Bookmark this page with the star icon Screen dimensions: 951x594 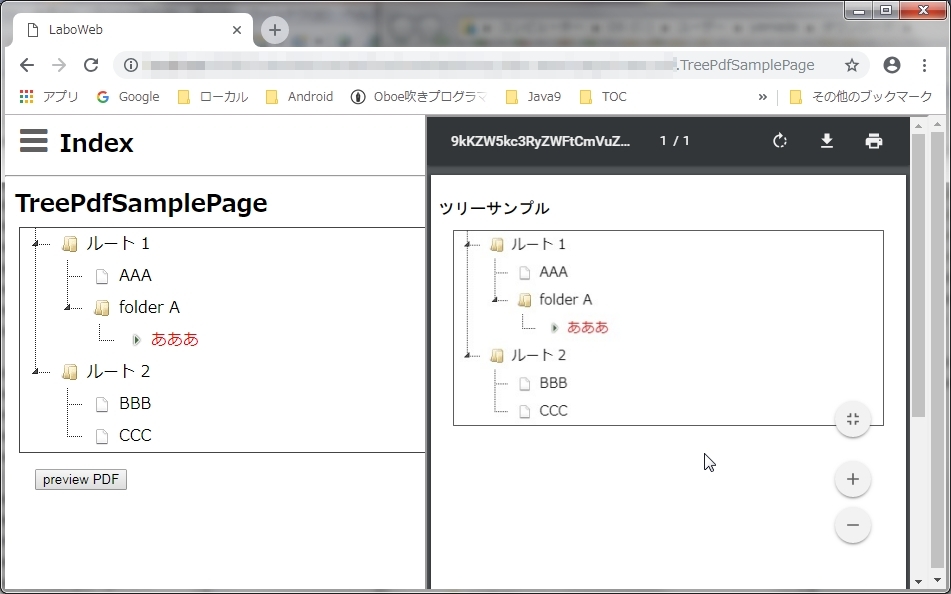(852, 65)
